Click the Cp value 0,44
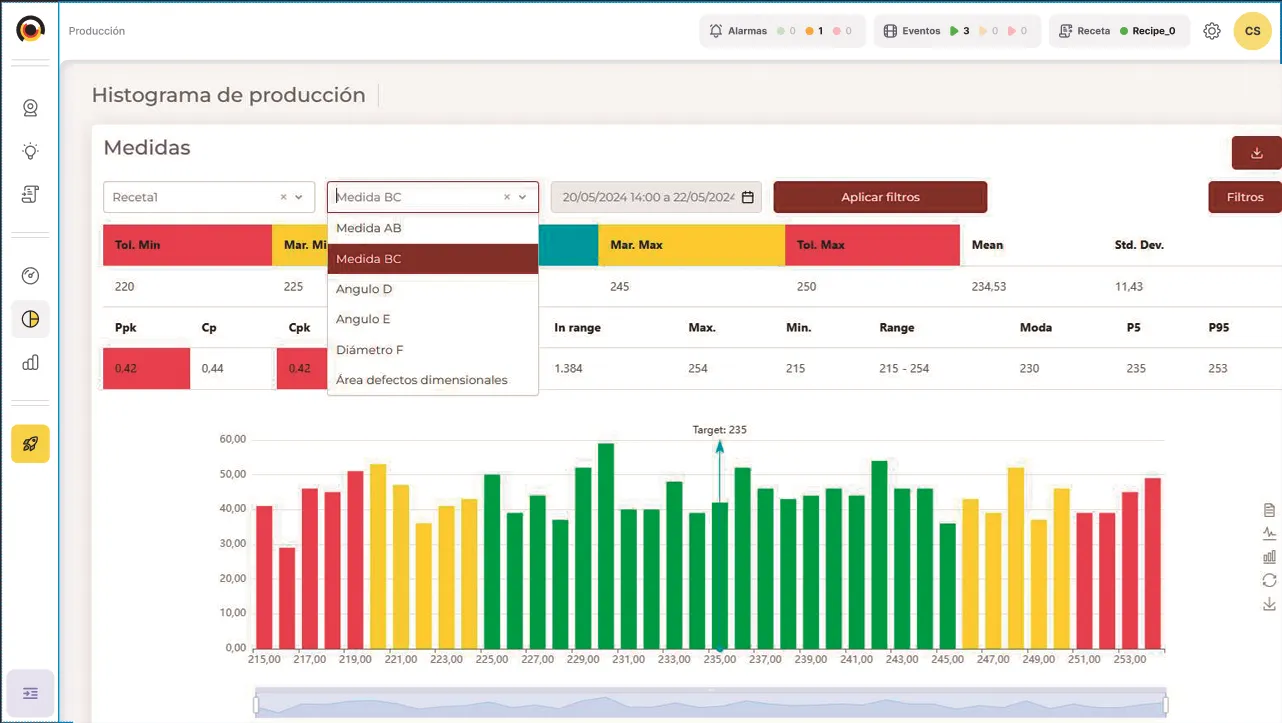 click(x=212, y=369)
